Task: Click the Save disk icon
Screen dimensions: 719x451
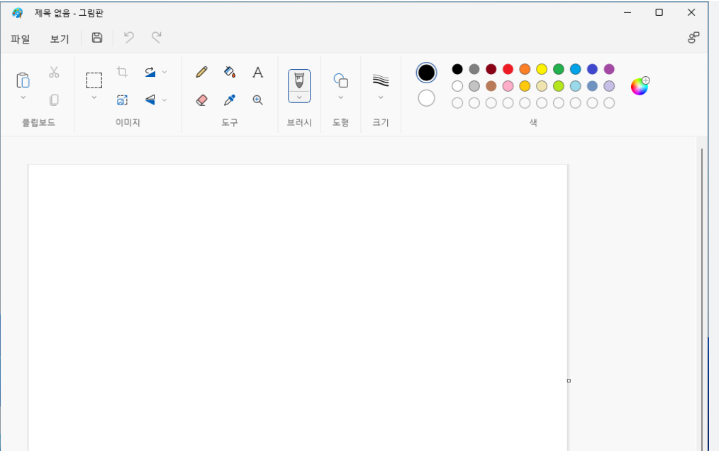Action: click(97, 38)
